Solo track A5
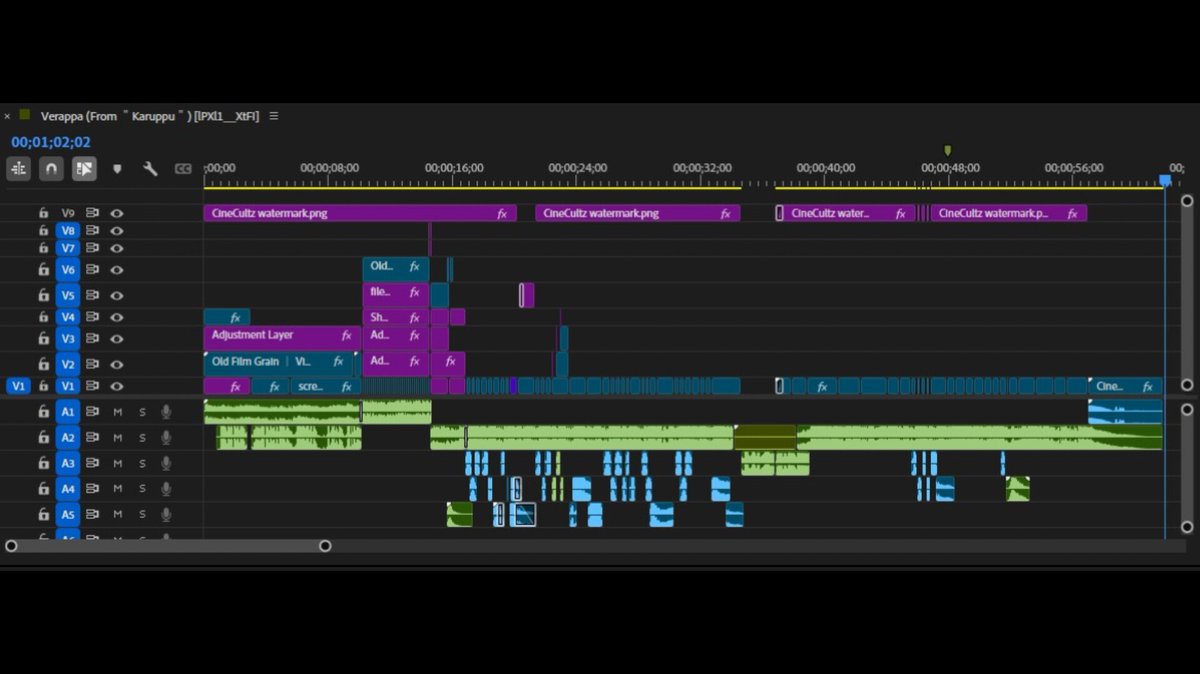1200x674 pixels. [142, 514]
